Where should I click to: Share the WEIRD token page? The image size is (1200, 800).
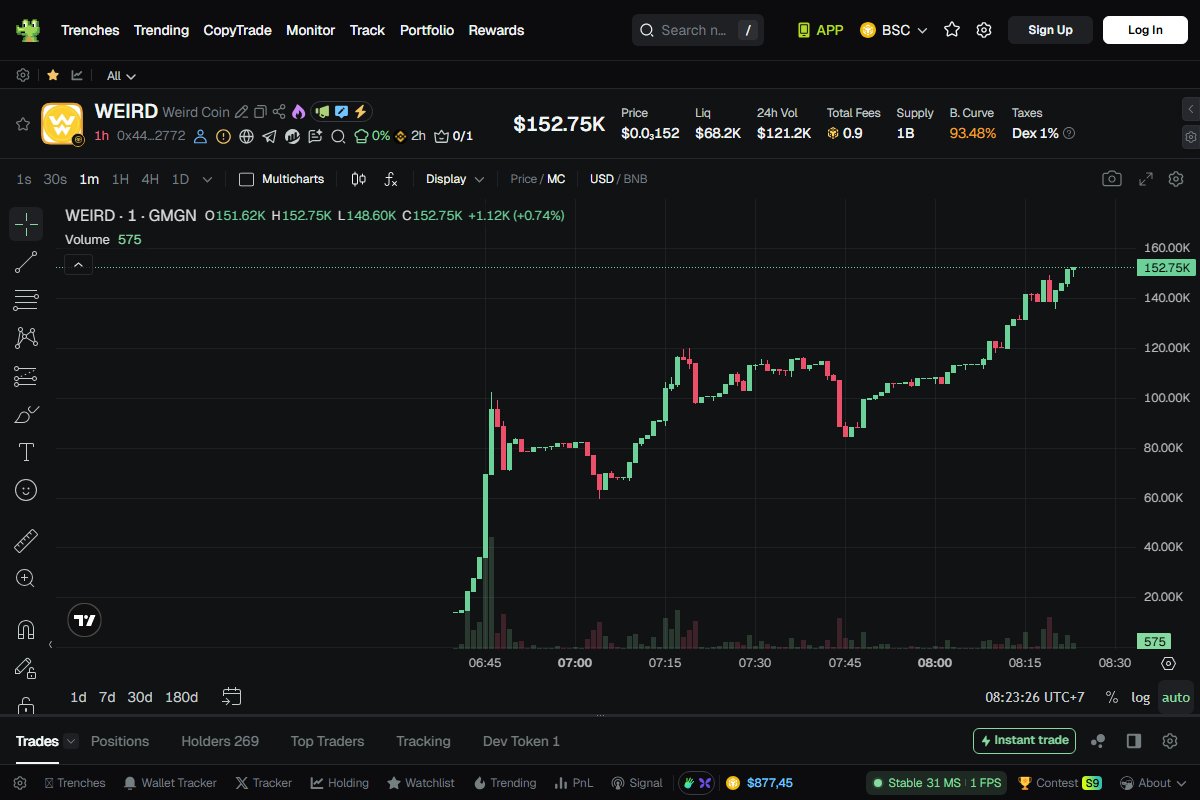click(x=279, y=112)
